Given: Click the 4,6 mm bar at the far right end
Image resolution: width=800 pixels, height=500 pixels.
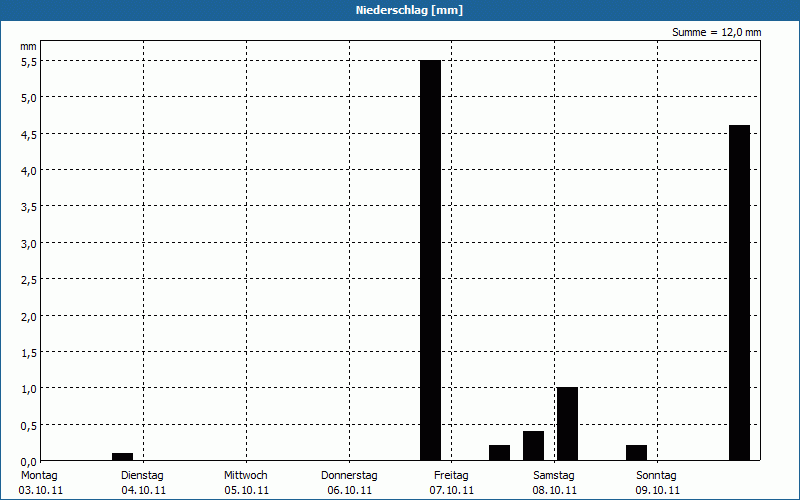Looking at the screenshot, I should (739, 293).
